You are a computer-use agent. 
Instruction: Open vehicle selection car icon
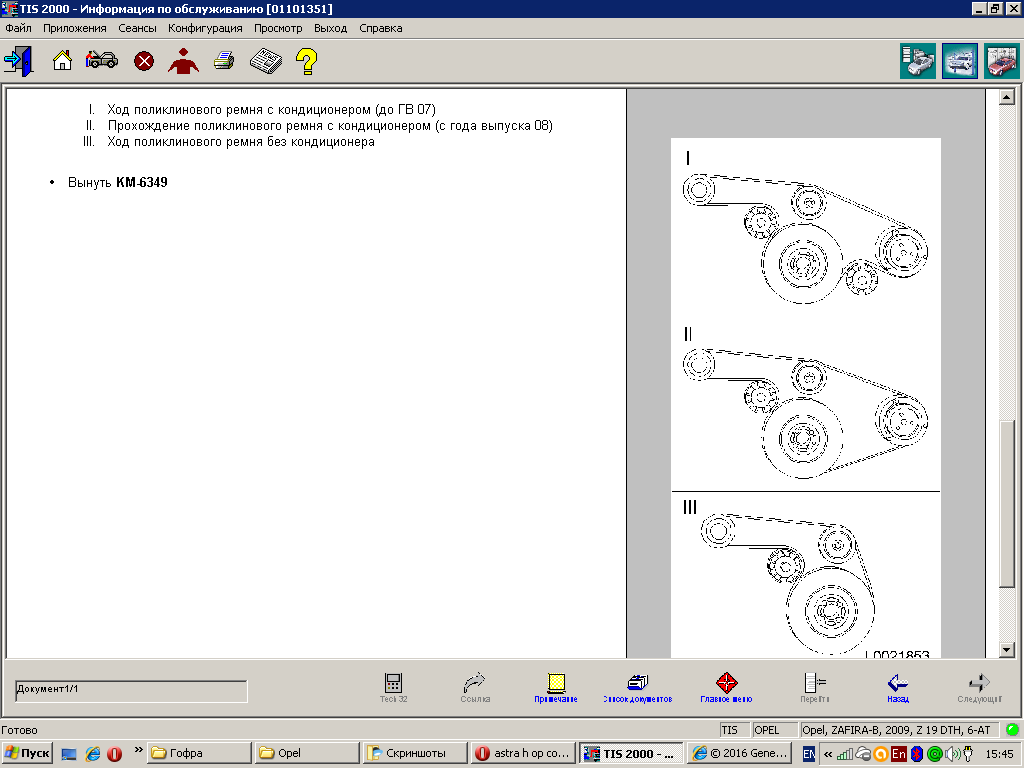click(102, 61)
